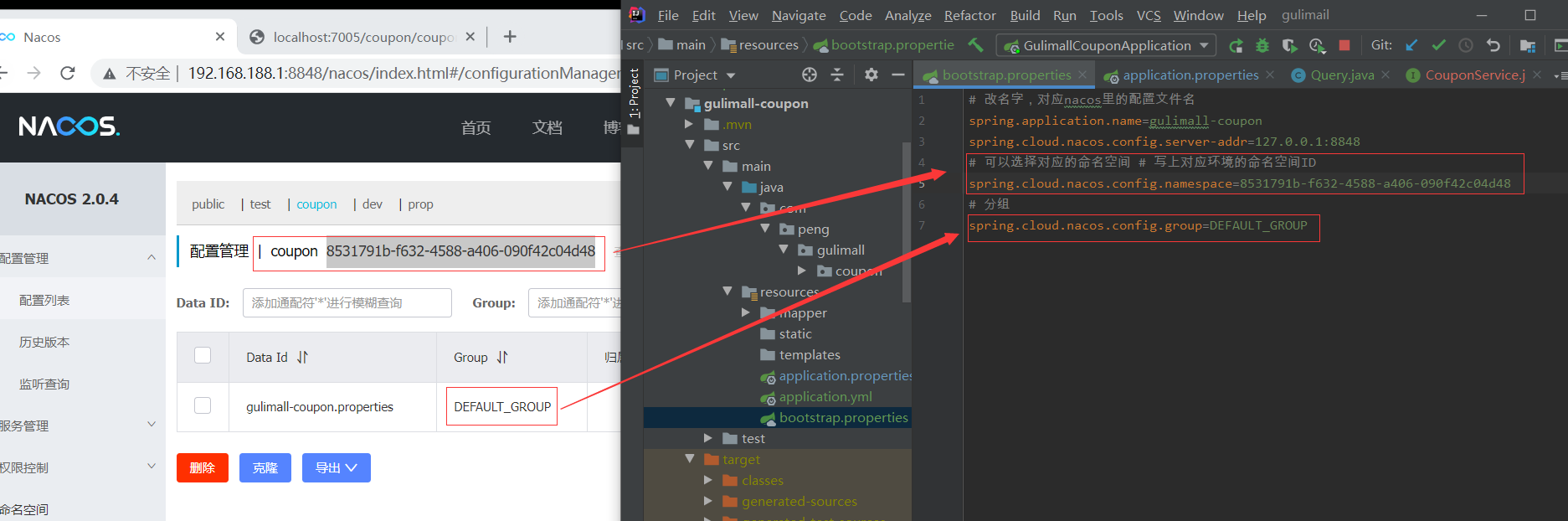The height and width of the screenshot is (521, 1568).
Task: Open 历史版本 in the sidebar
Action: click(44, 342)
